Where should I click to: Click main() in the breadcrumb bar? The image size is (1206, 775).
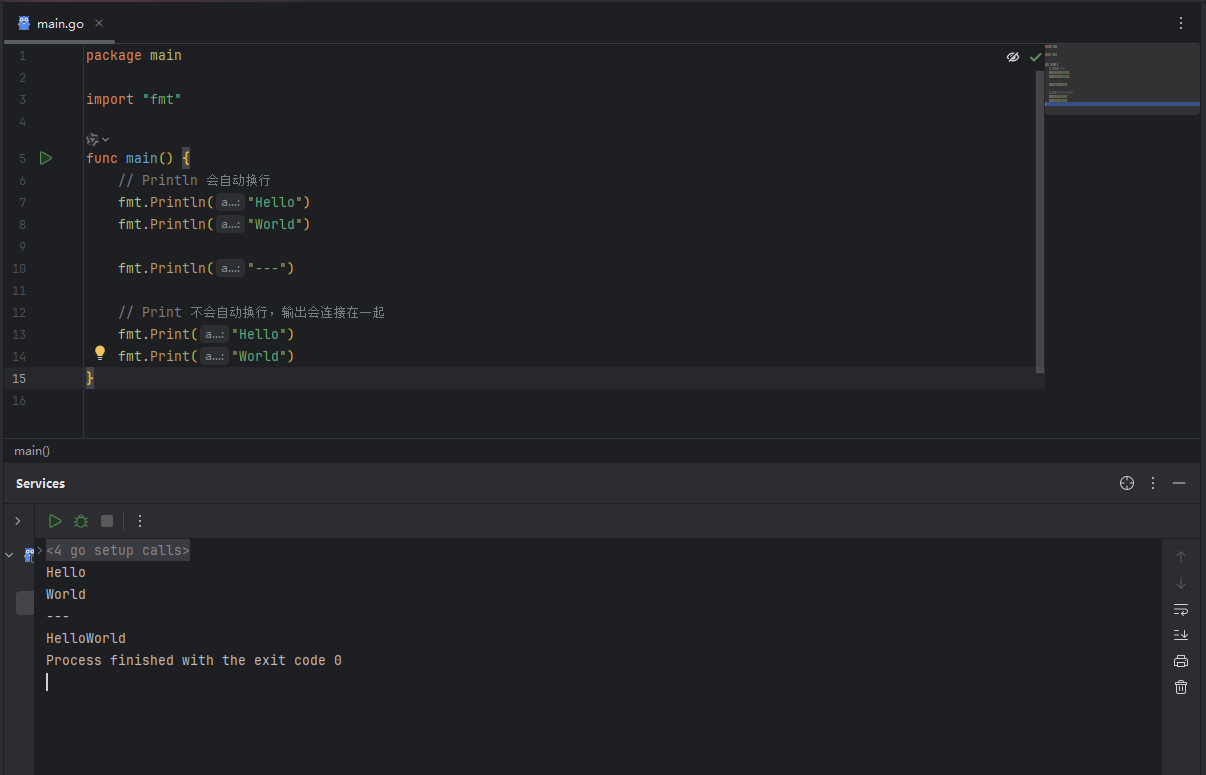32,451
